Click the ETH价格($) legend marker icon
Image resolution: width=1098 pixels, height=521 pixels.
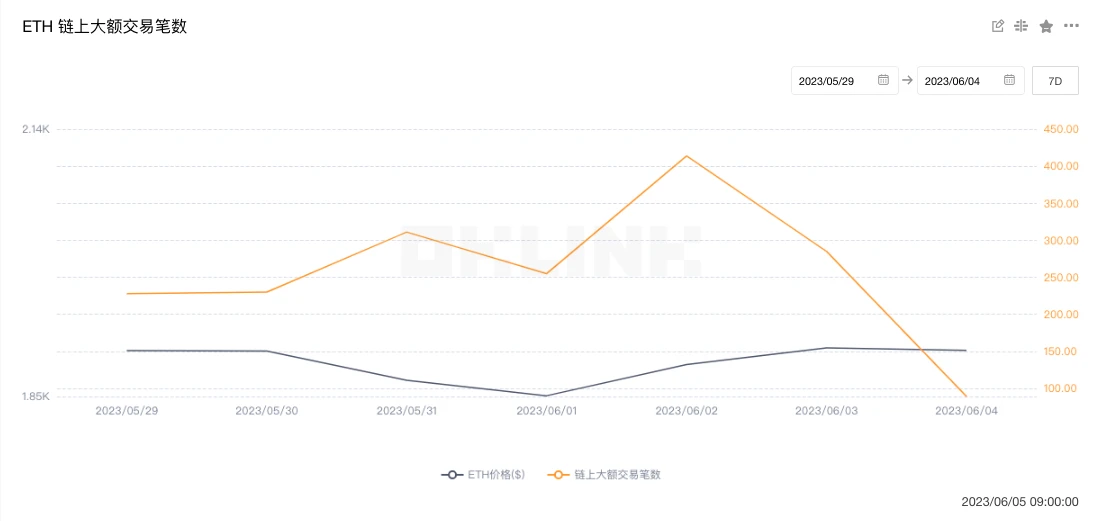pyautogui.click(x=452, y=474)
